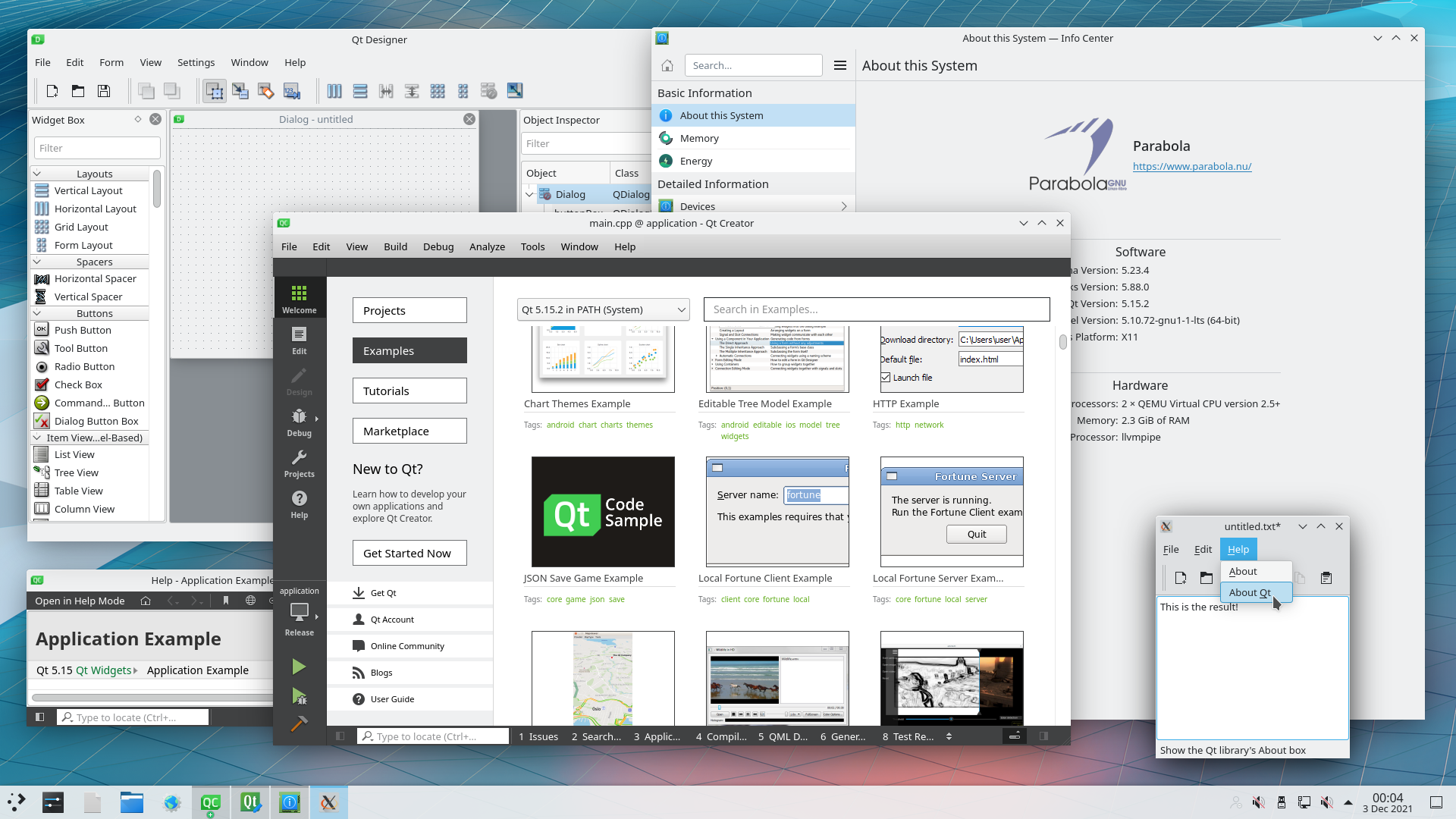Image resolution: width=1456 pixels, height=819 pixels.
Task: Apply Lay Out in a Grid in Designer
Action: [438, 91]
